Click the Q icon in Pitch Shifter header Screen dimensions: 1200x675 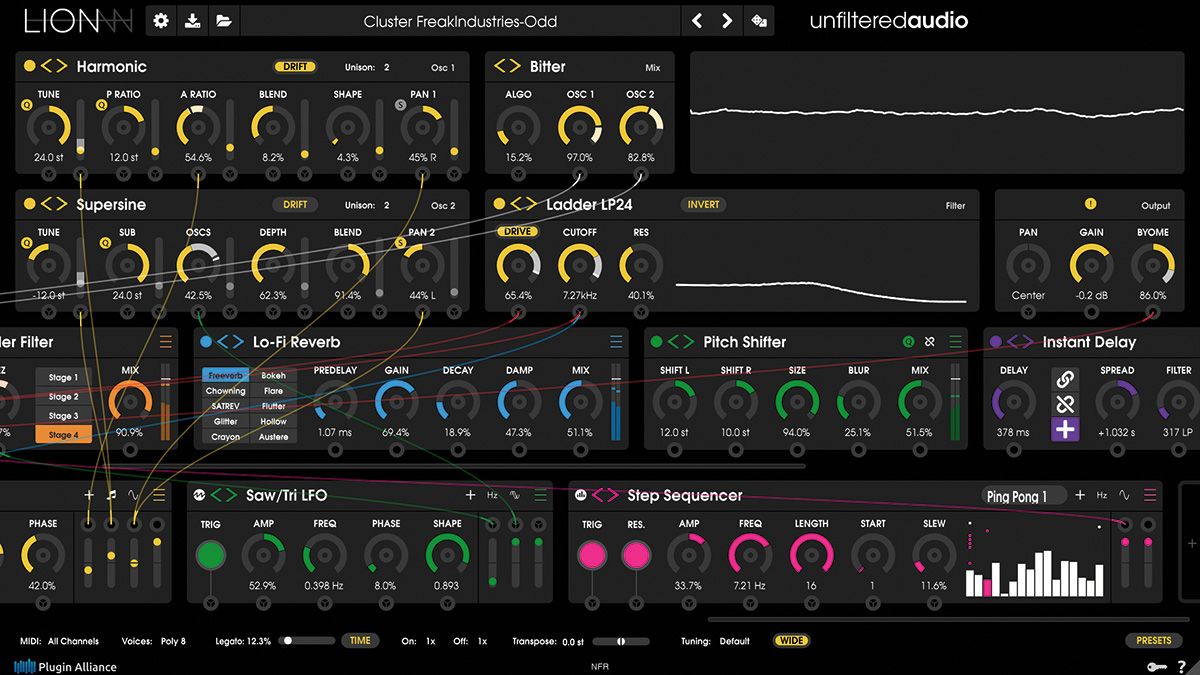(x=908, y=342)
